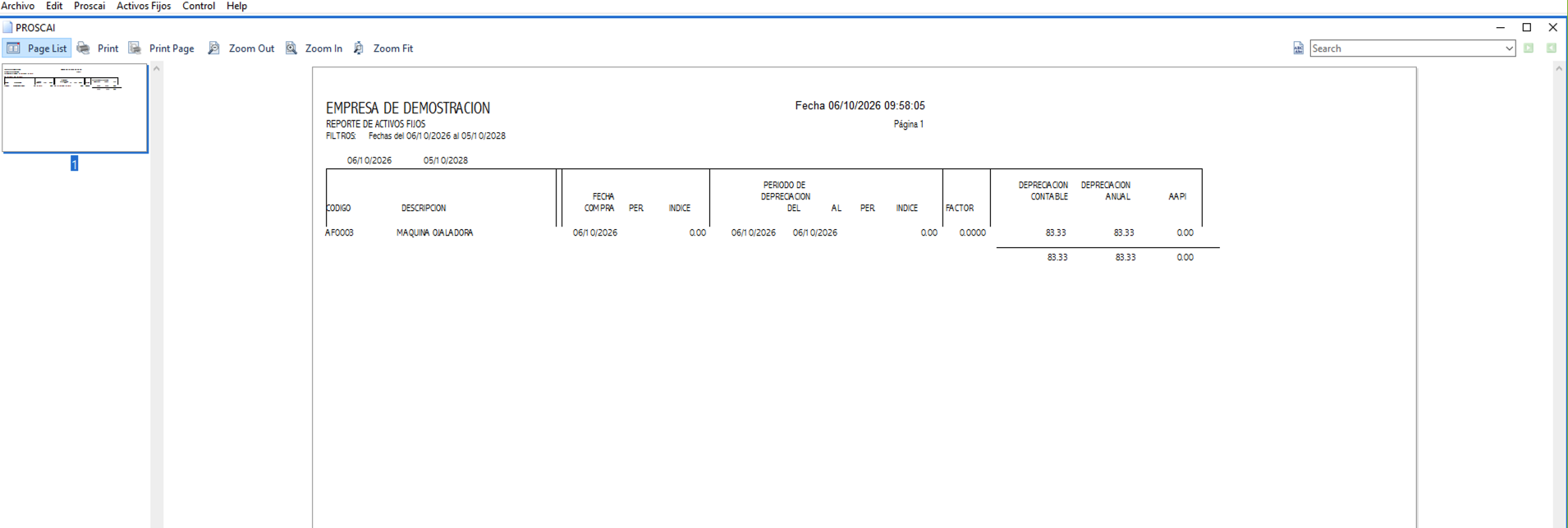The height and width of the screenshot is (528, 1568).
Task: Maximize the PROSCAI report window
Action: [x=1527, y=27]
